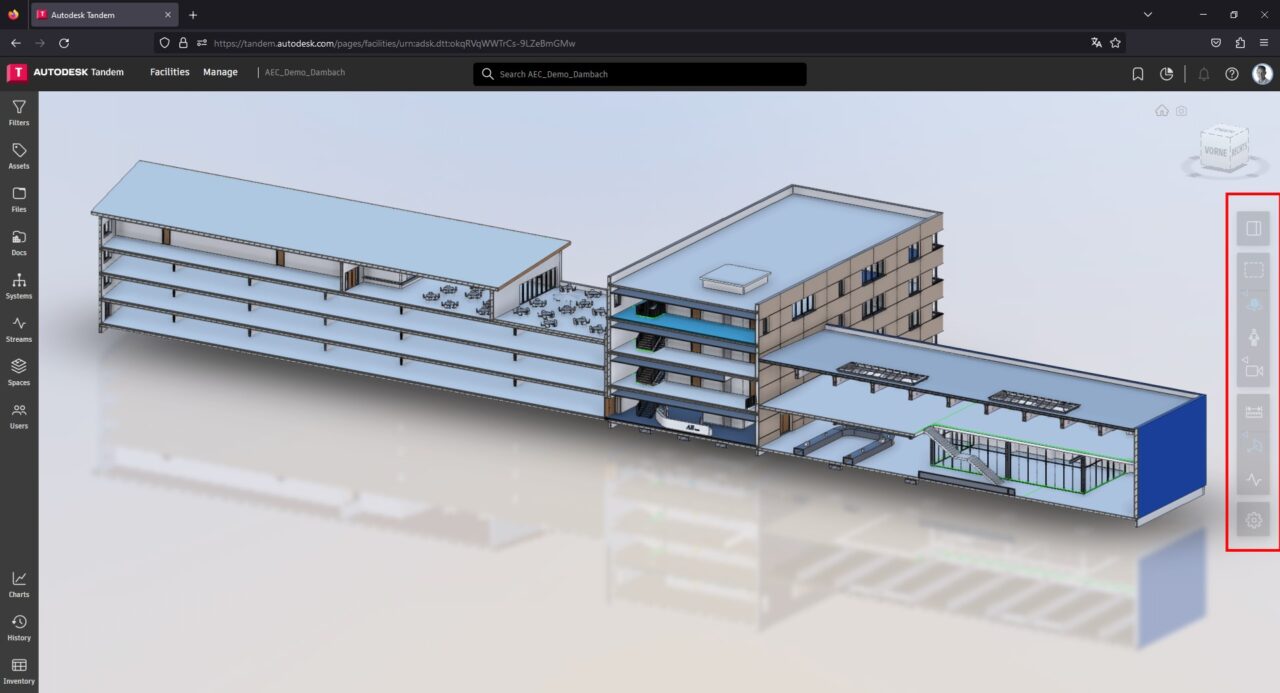Toggle the rectangular selection tool
The height and width of the screenshot is (693, 1280).
(x=1253, y=269)
